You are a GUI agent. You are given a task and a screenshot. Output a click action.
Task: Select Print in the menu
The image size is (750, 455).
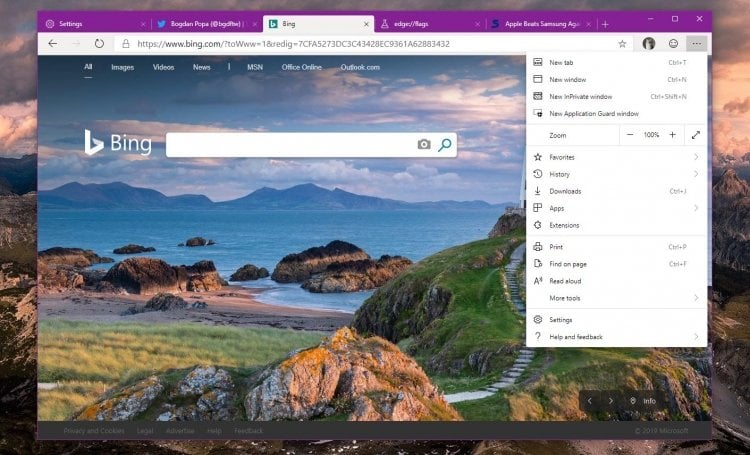coord(617,247)
